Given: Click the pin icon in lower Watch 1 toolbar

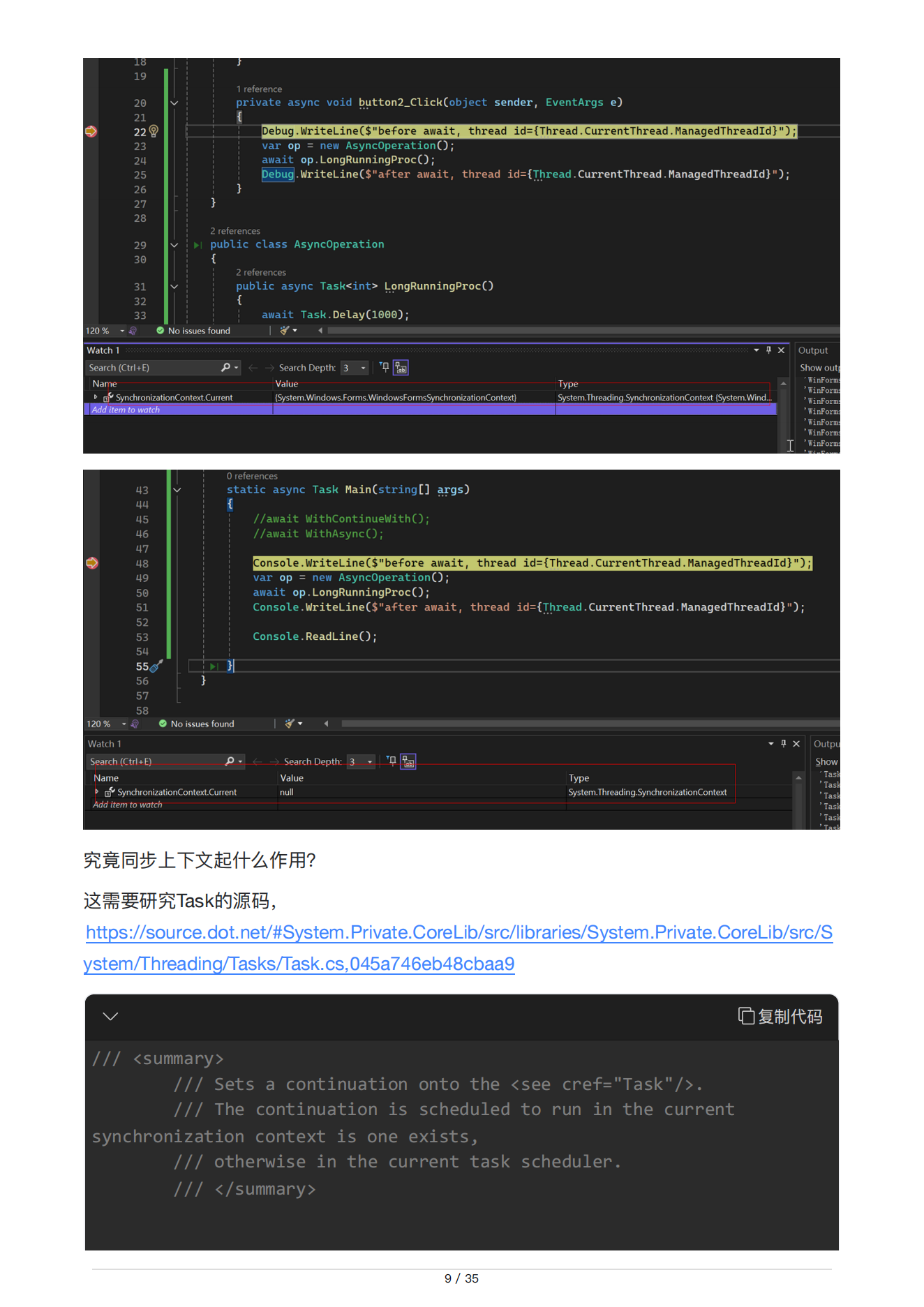Looking at the screenshot, I should pyautogui.click(x=391, y=761).
